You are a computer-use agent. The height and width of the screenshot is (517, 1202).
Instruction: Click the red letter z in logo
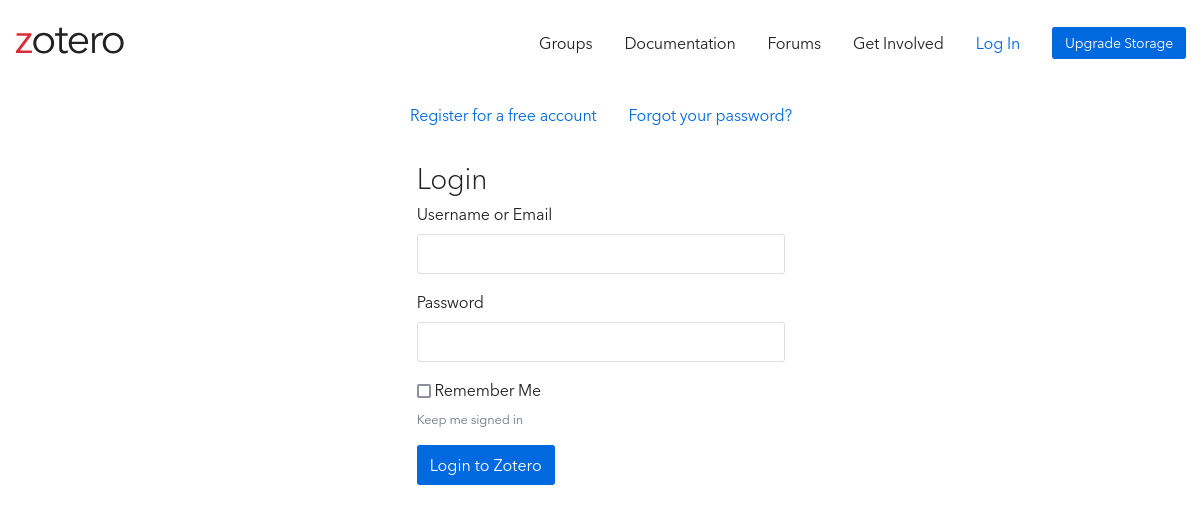point(23,43)
